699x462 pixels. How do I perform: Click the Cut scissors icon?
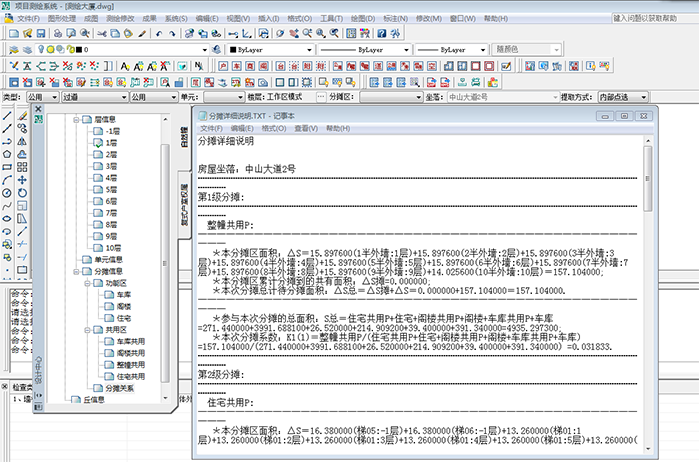pos(102,33)
